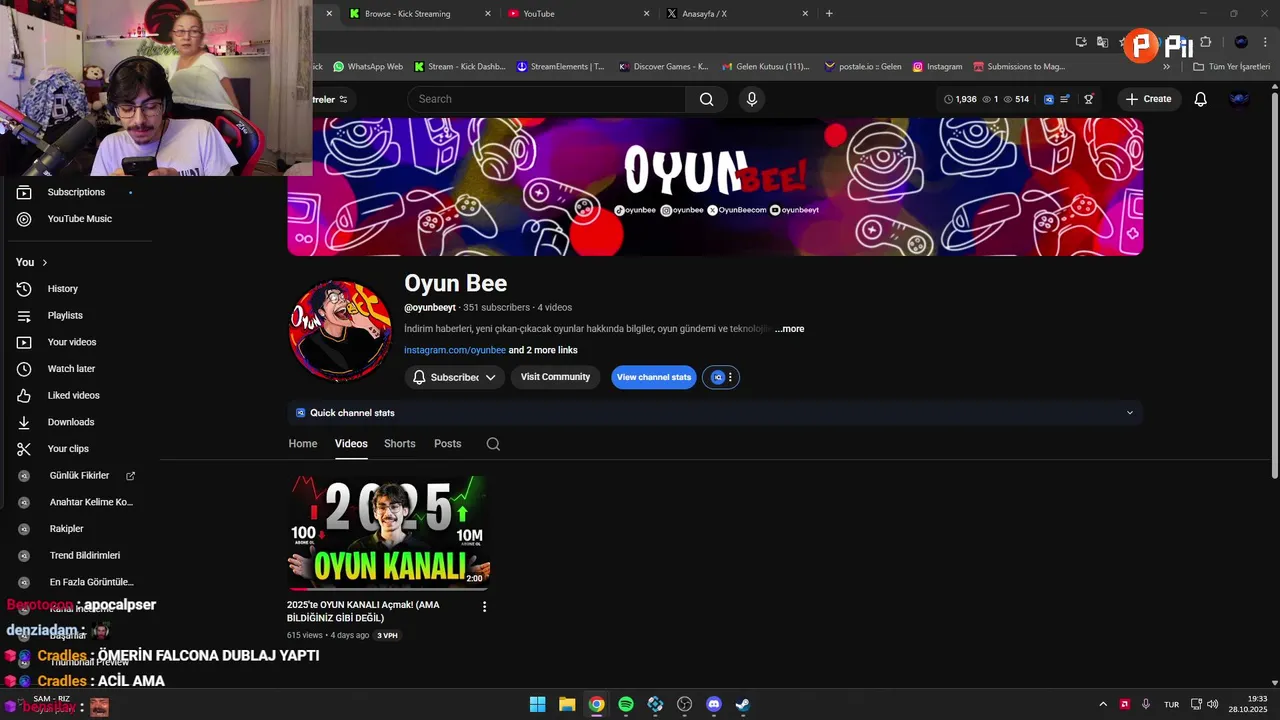Open Rakipler in the sidebar
Viewport: 1280px width, 720px height.
[x=66, y=529]
